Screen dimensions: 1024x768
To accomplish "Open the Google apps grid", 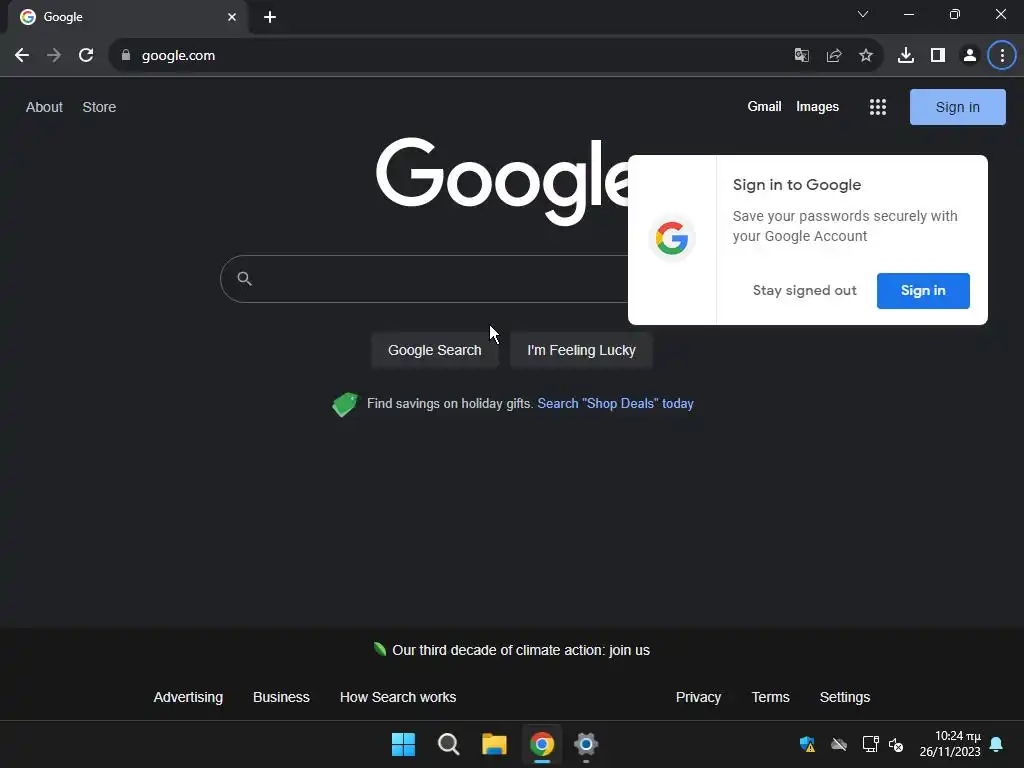I will [x=878, y=107].
